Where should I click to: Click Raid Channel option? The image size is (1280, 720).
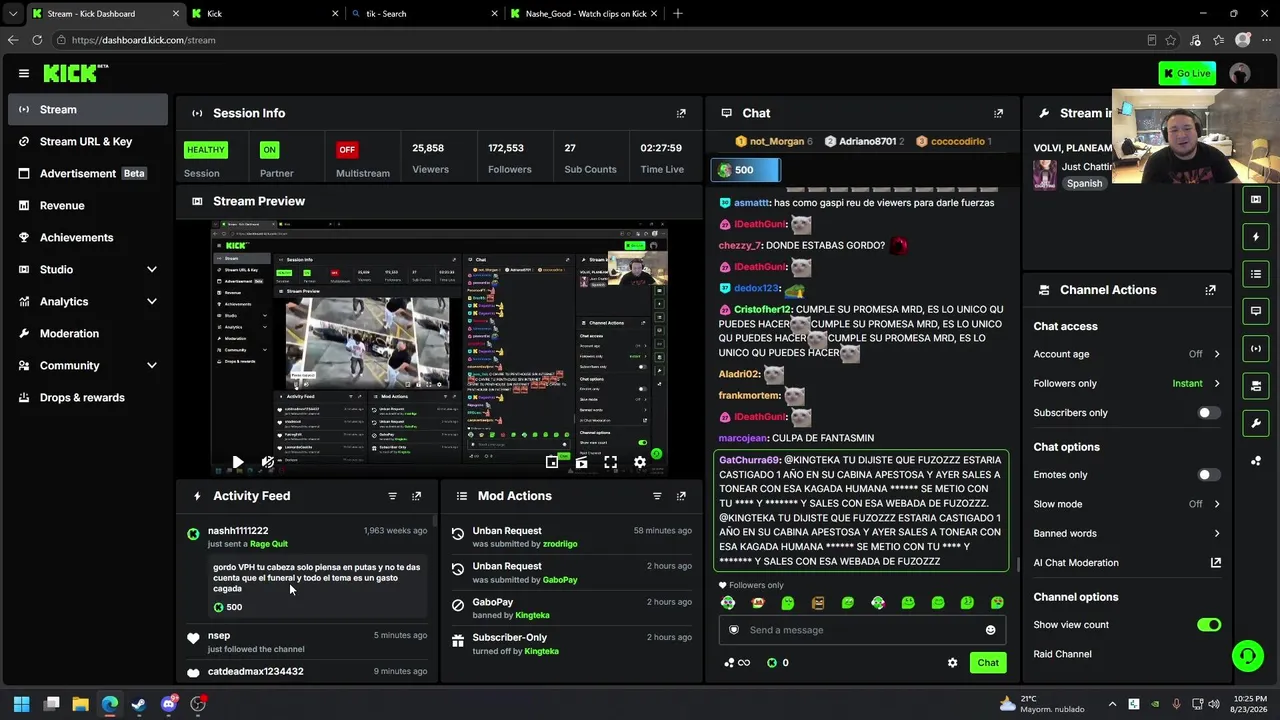[x=1062, y=654]
